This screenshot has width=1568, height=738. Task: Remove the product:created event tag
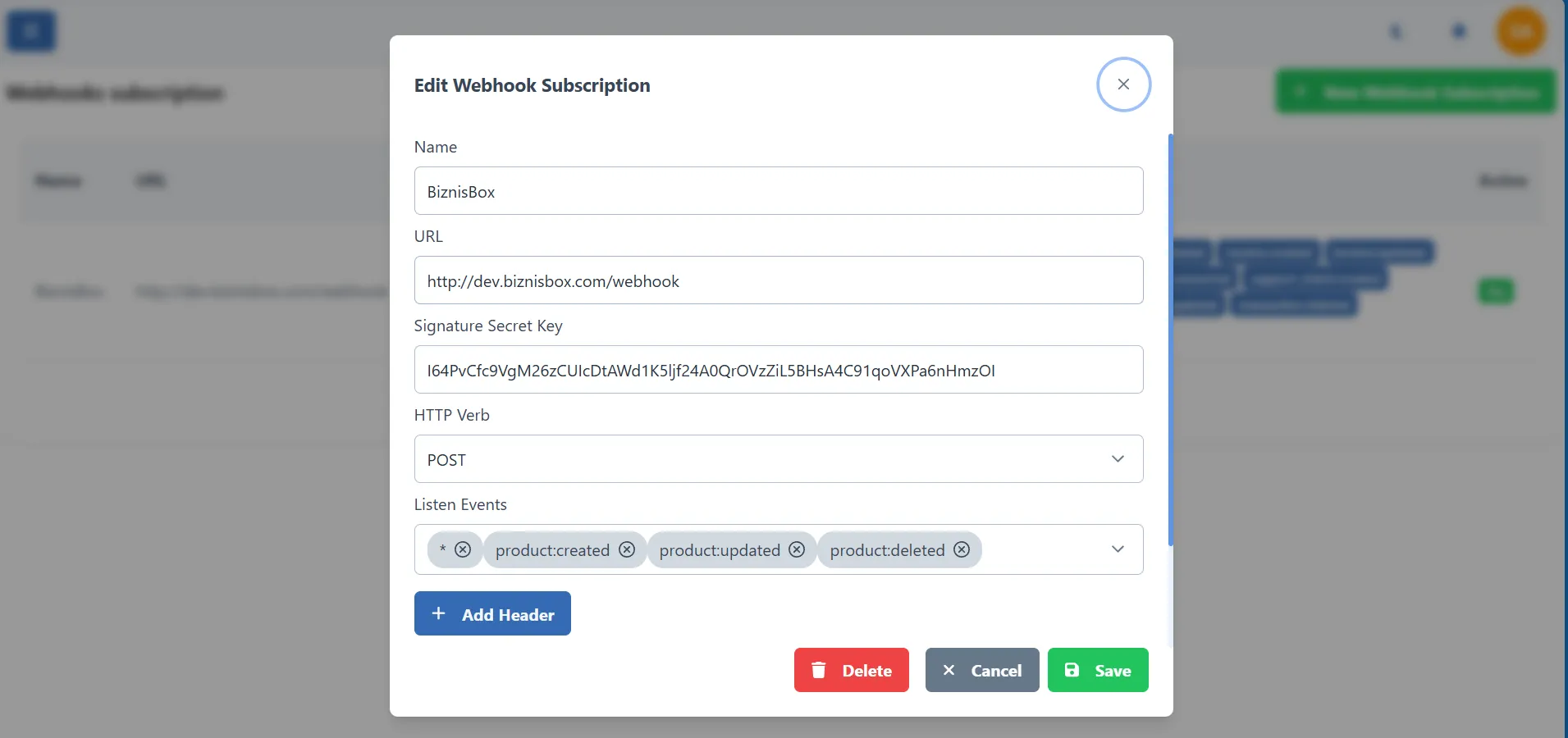point(626,549)
